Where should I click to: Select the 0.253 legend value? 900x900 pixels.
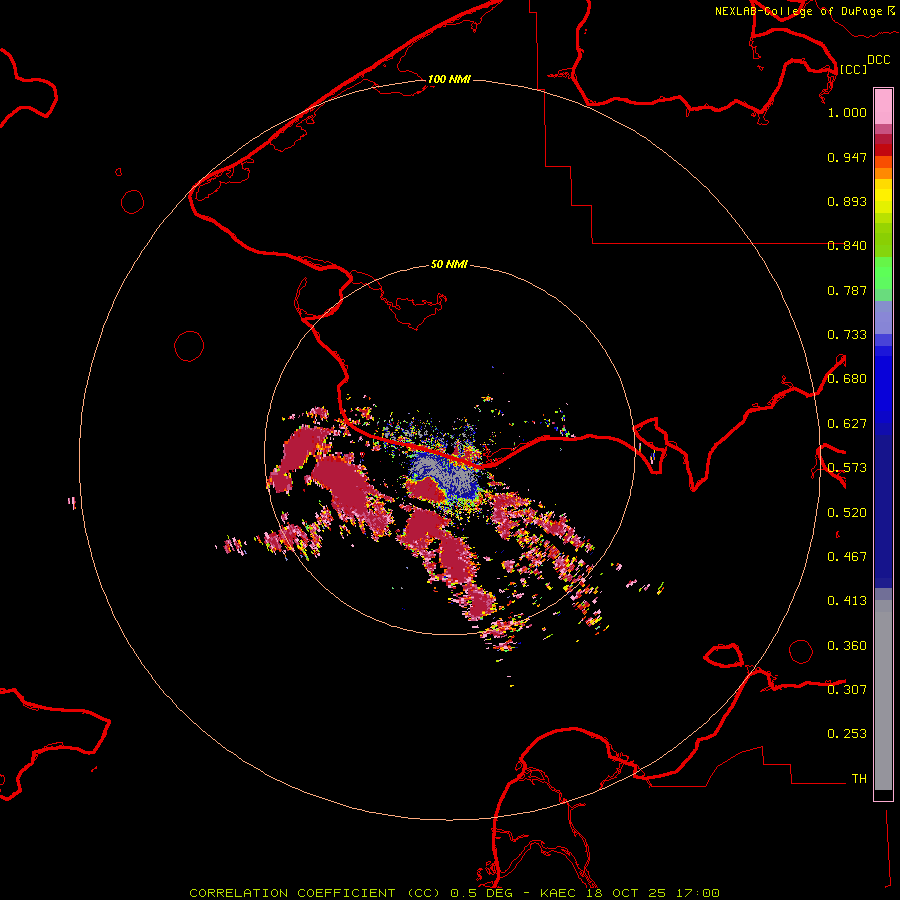(x=847, y=734)
